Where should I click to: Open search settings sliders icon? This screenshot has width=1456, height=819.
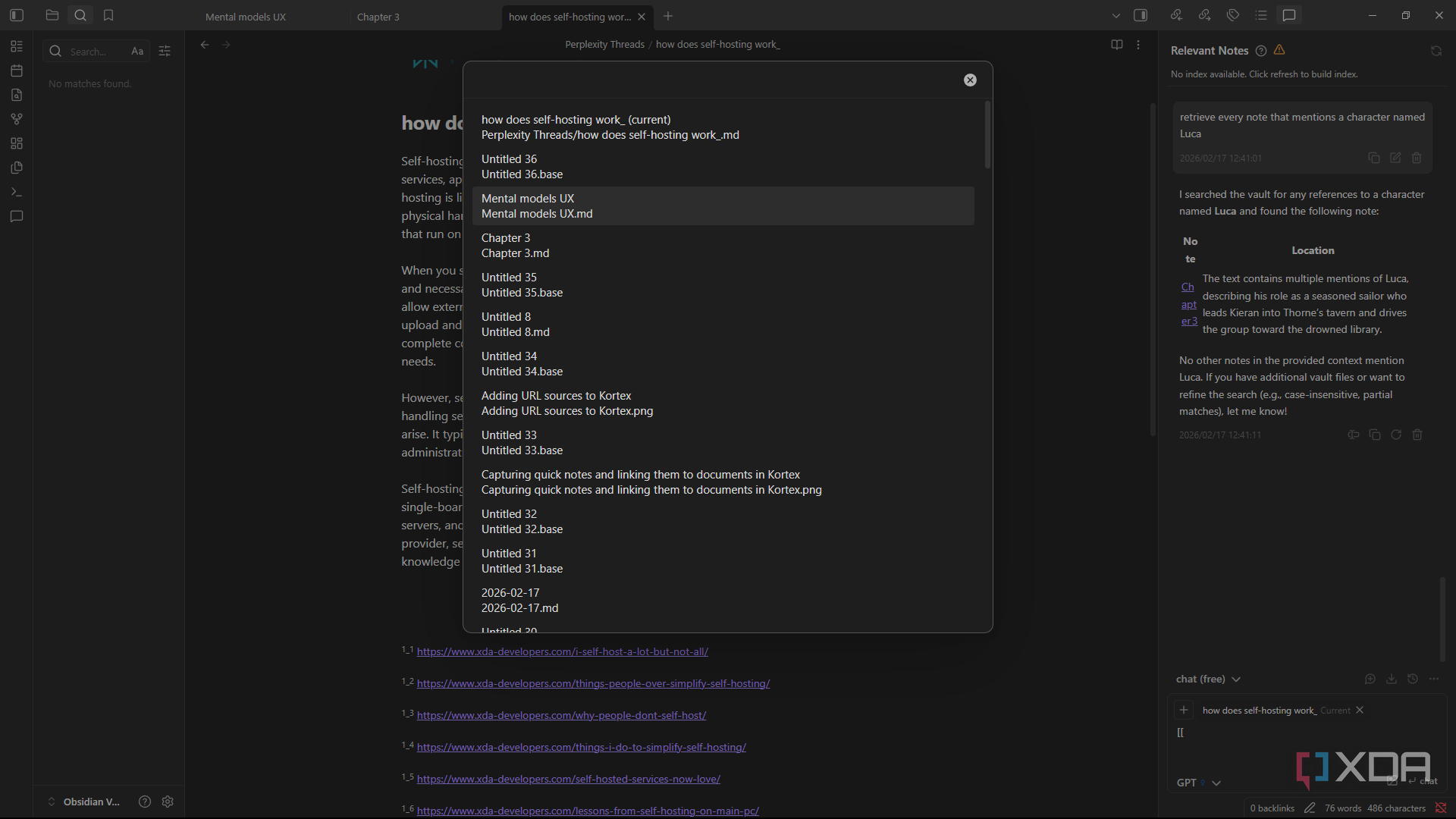165,52
